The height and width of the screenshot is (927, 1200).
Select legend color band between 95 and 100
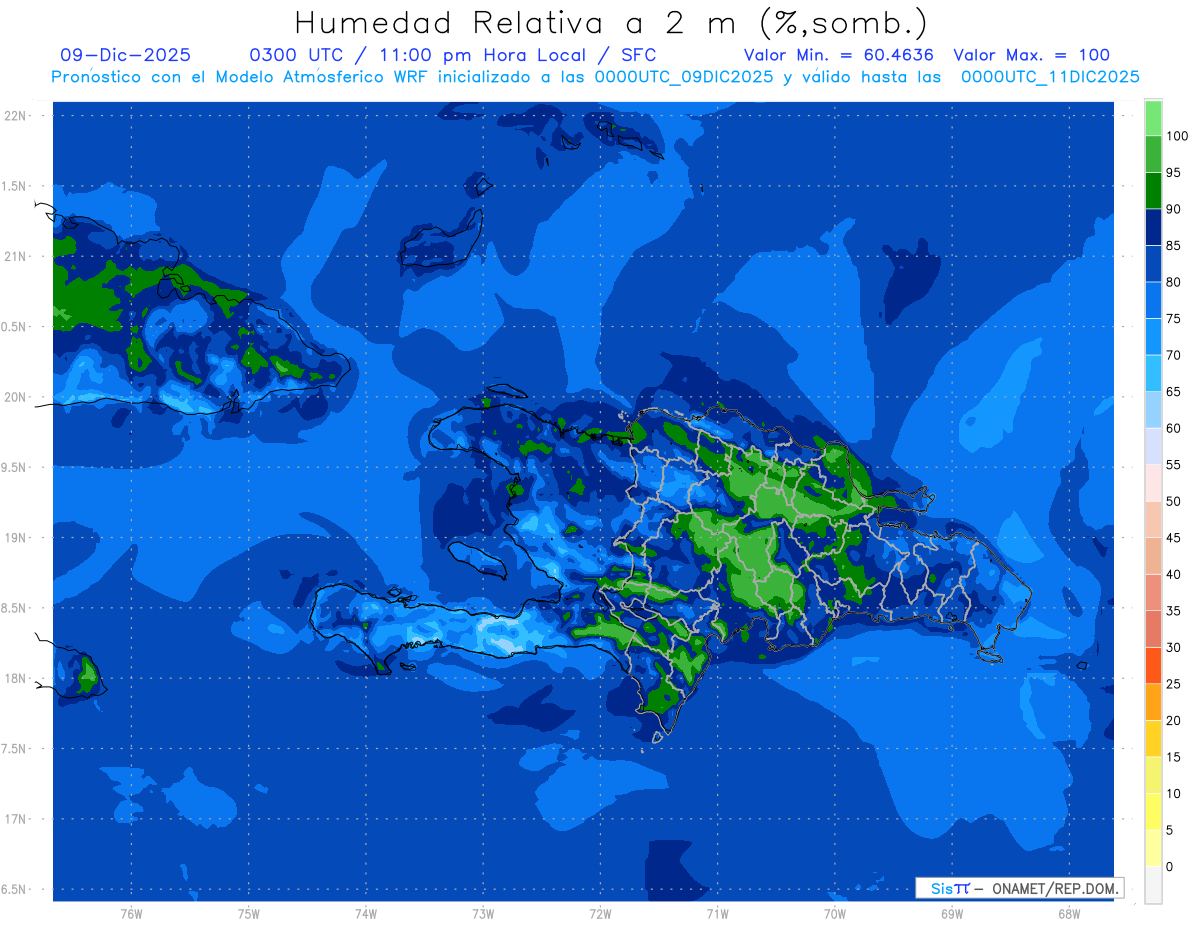(1153, 155)
